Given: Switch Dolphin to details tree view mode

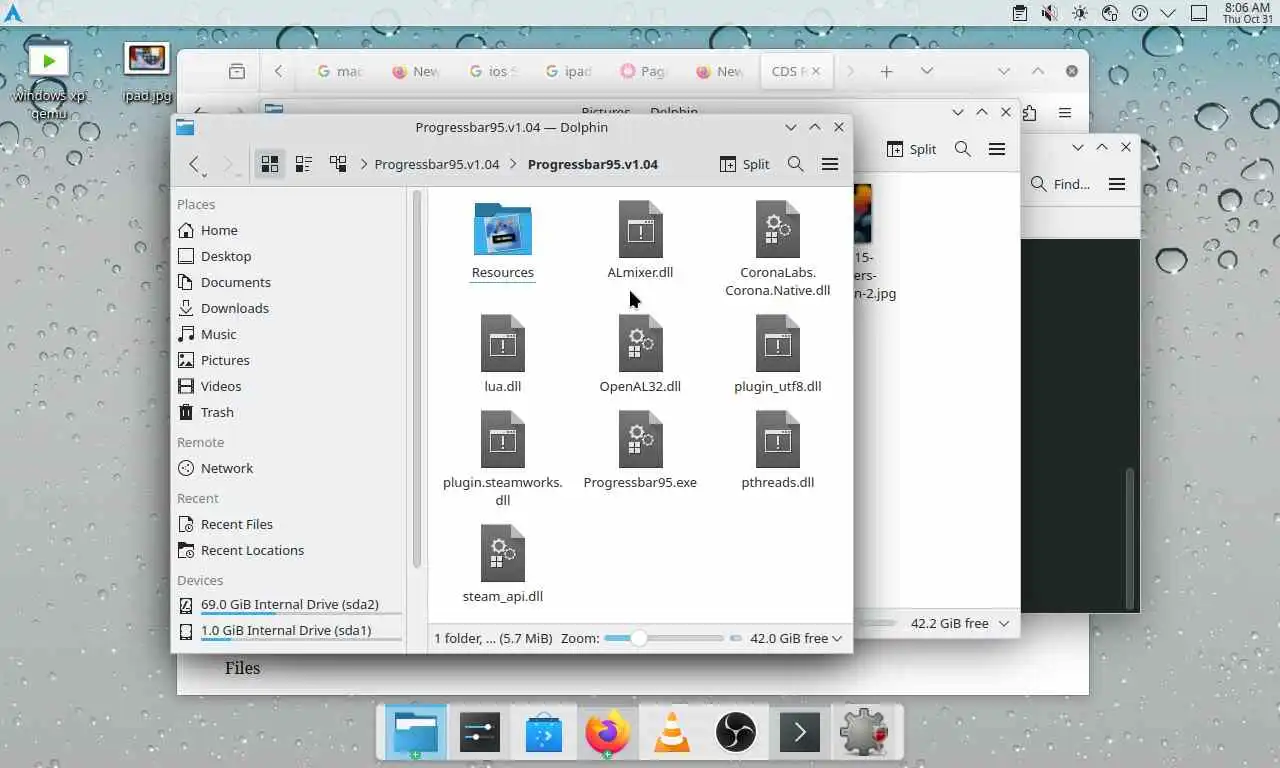Looking at the screenshot, I should [338, 164].
